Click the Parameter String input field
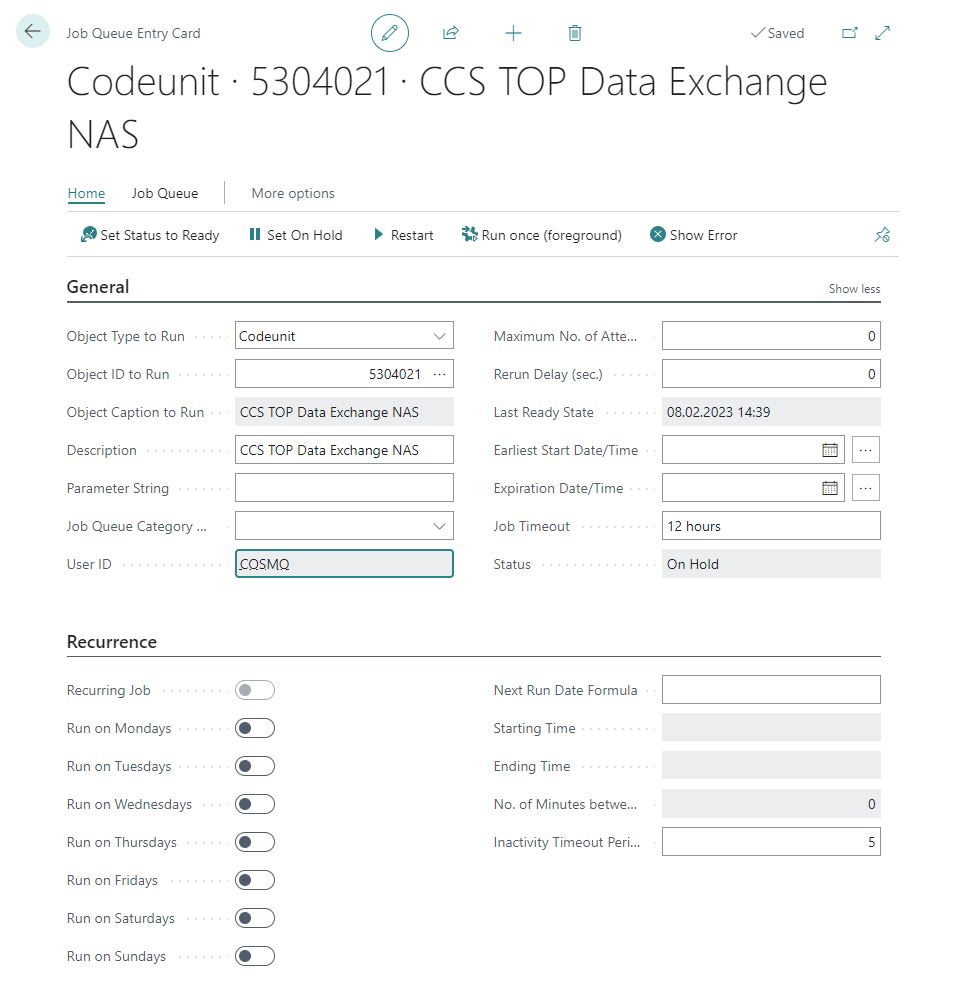967x1000 pixels. coord(344,488)
